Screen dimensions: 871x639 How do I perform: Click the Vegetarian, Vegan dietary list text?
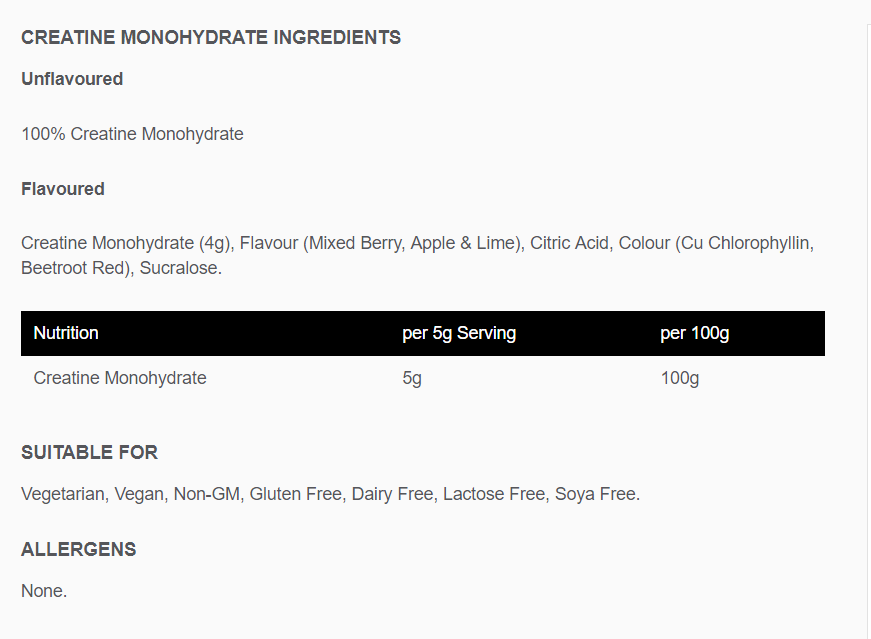[x=331, y=494]
